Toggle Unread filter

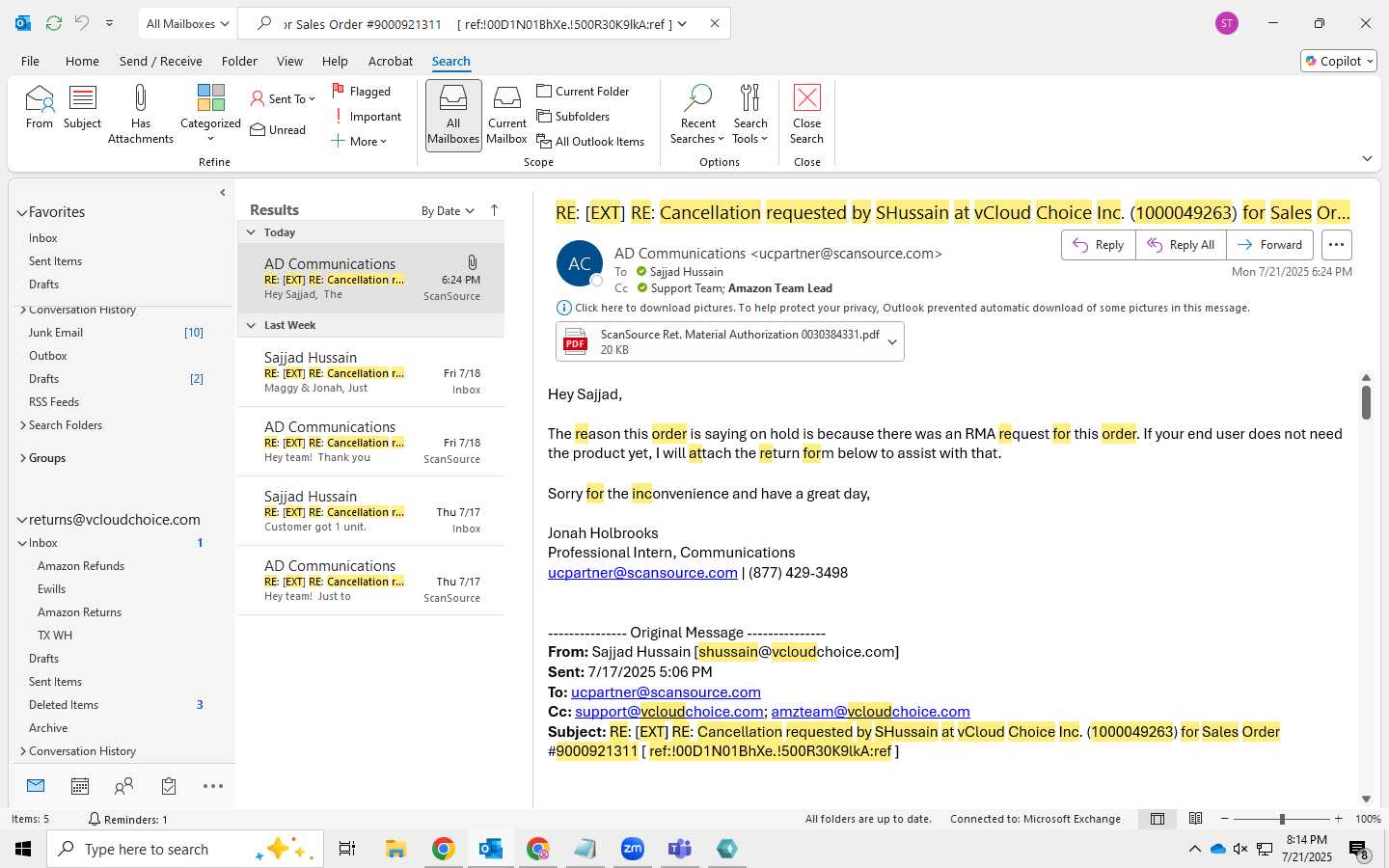point(278,129)
